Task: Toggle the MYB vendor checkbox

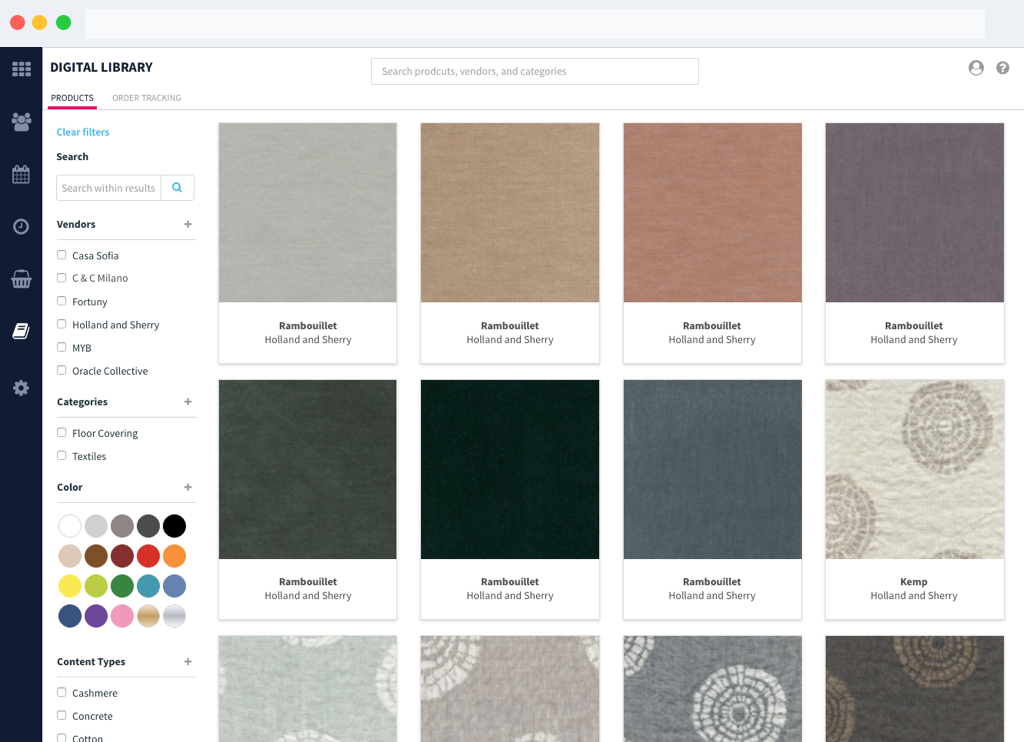Action: tap(61, 347)
